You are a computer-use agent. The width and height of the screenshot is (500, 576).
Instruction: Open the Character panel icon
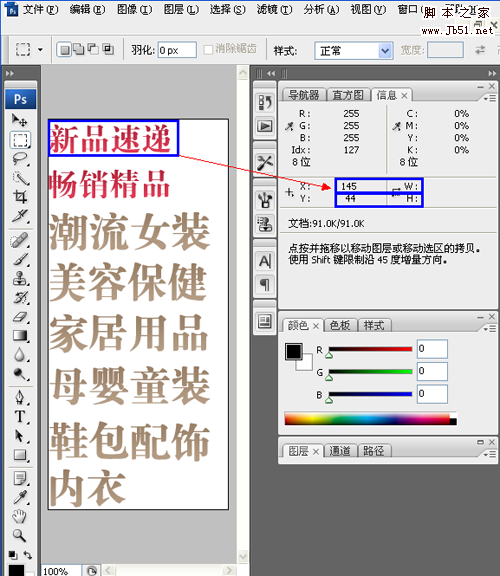click(265, 261)
